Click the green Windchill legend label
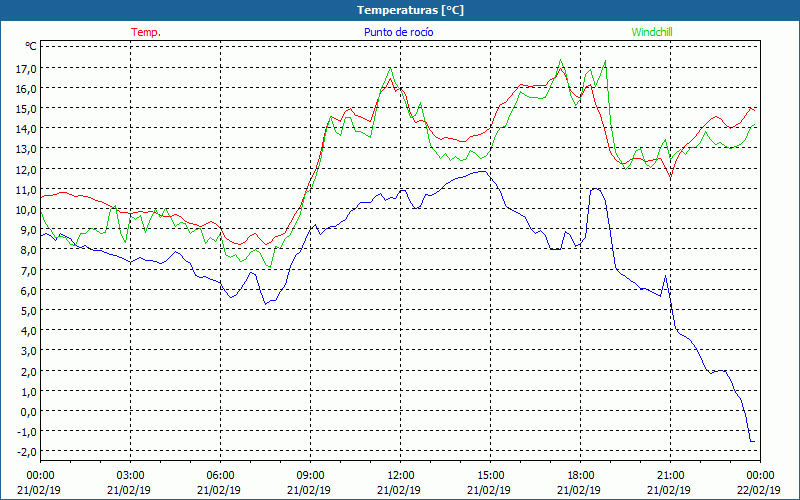Viewport: 800px width, 500px height. (x=652, y=32)
